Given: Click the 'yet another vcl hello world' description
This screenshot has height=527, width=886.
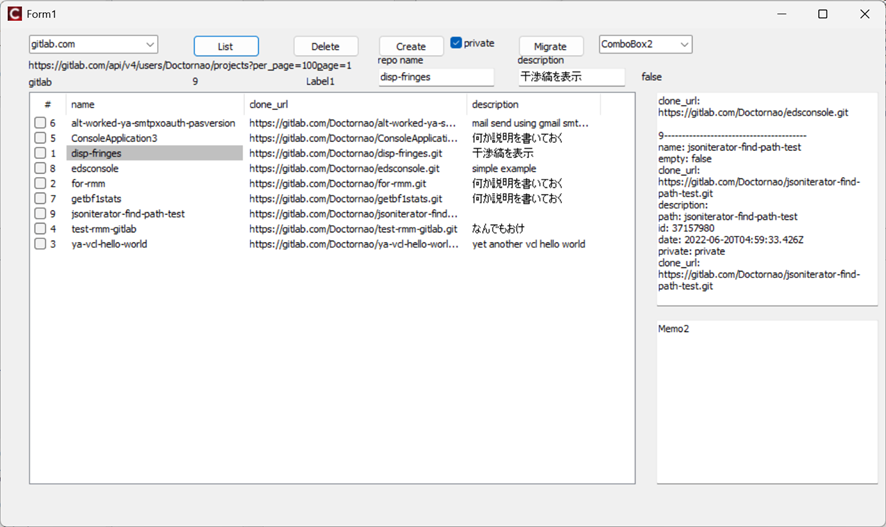Looking at the screenshot, I should coord(528,244).
